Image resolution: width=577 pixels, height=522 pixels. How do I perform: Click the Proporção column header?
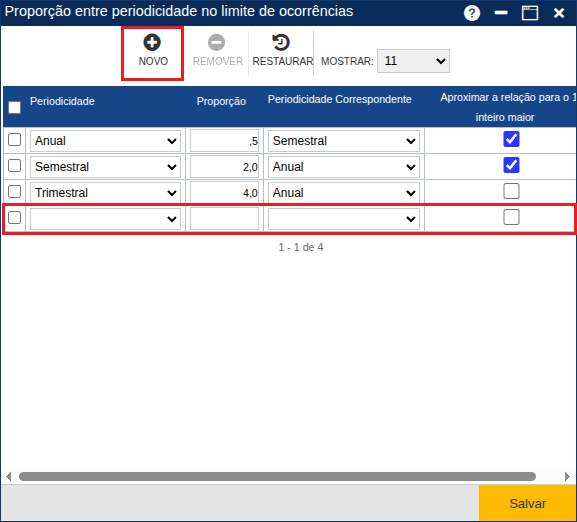tap(221, 101)
